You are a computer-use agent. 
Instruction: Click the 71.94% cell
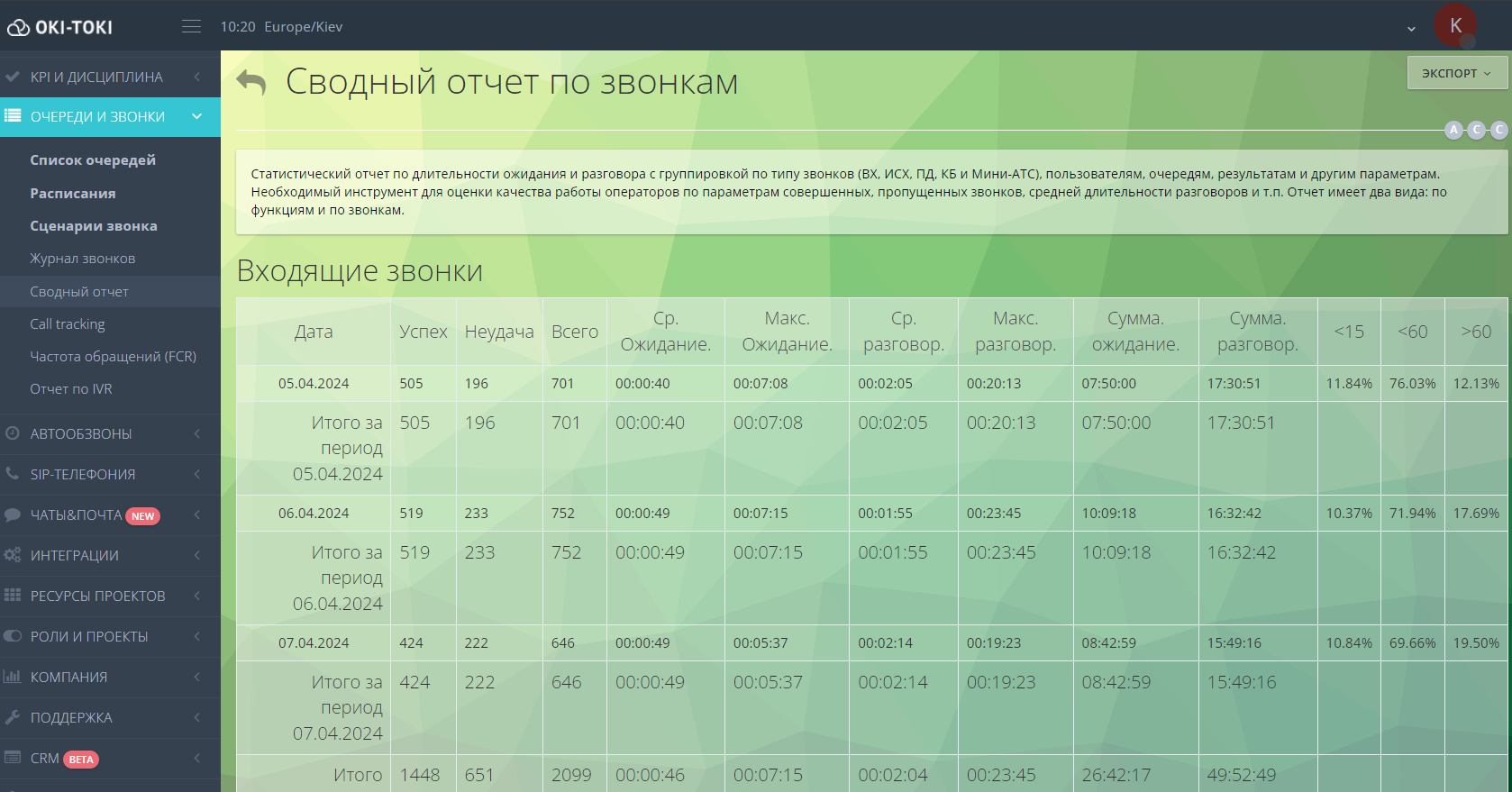pyautogui.click(x=1412, y=513)
